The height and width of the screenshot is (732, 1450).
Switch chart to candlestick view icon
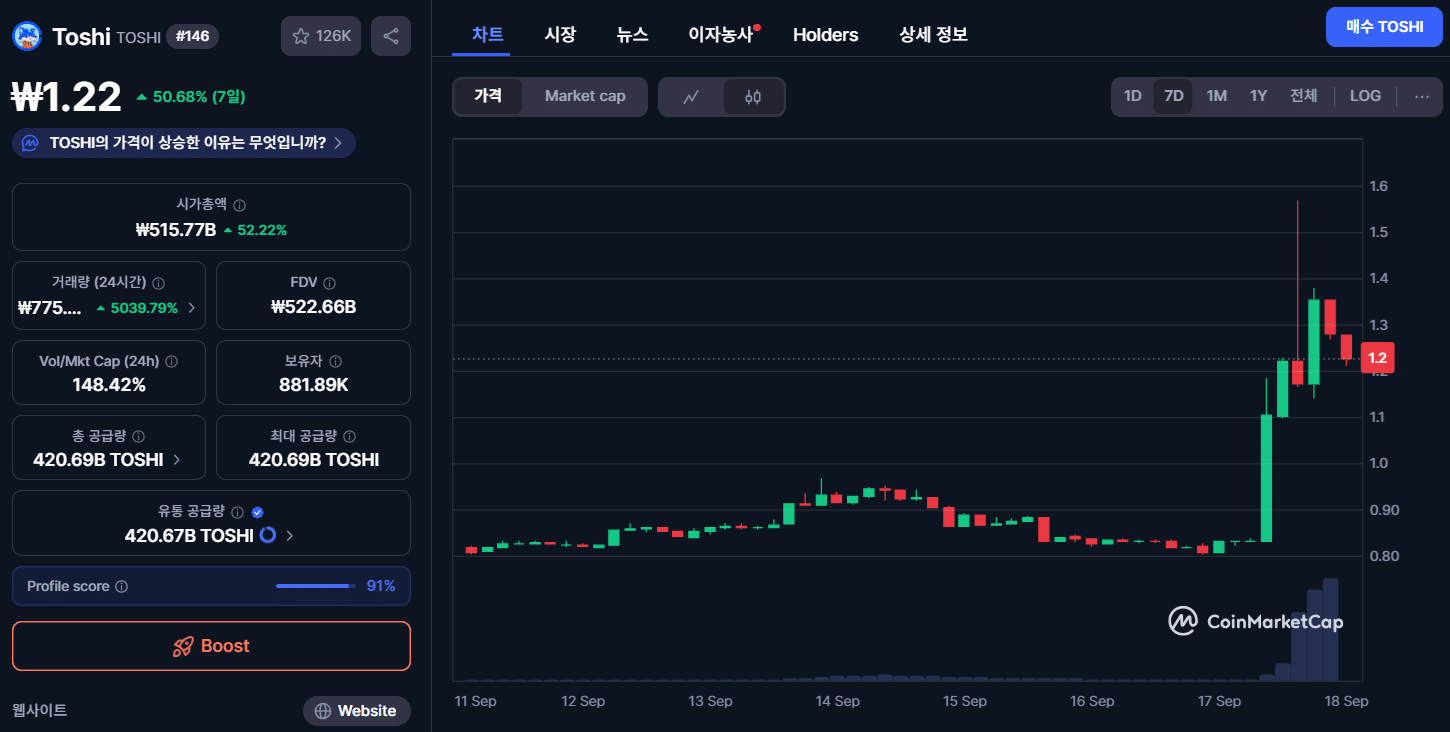click(x=753, y=97)
